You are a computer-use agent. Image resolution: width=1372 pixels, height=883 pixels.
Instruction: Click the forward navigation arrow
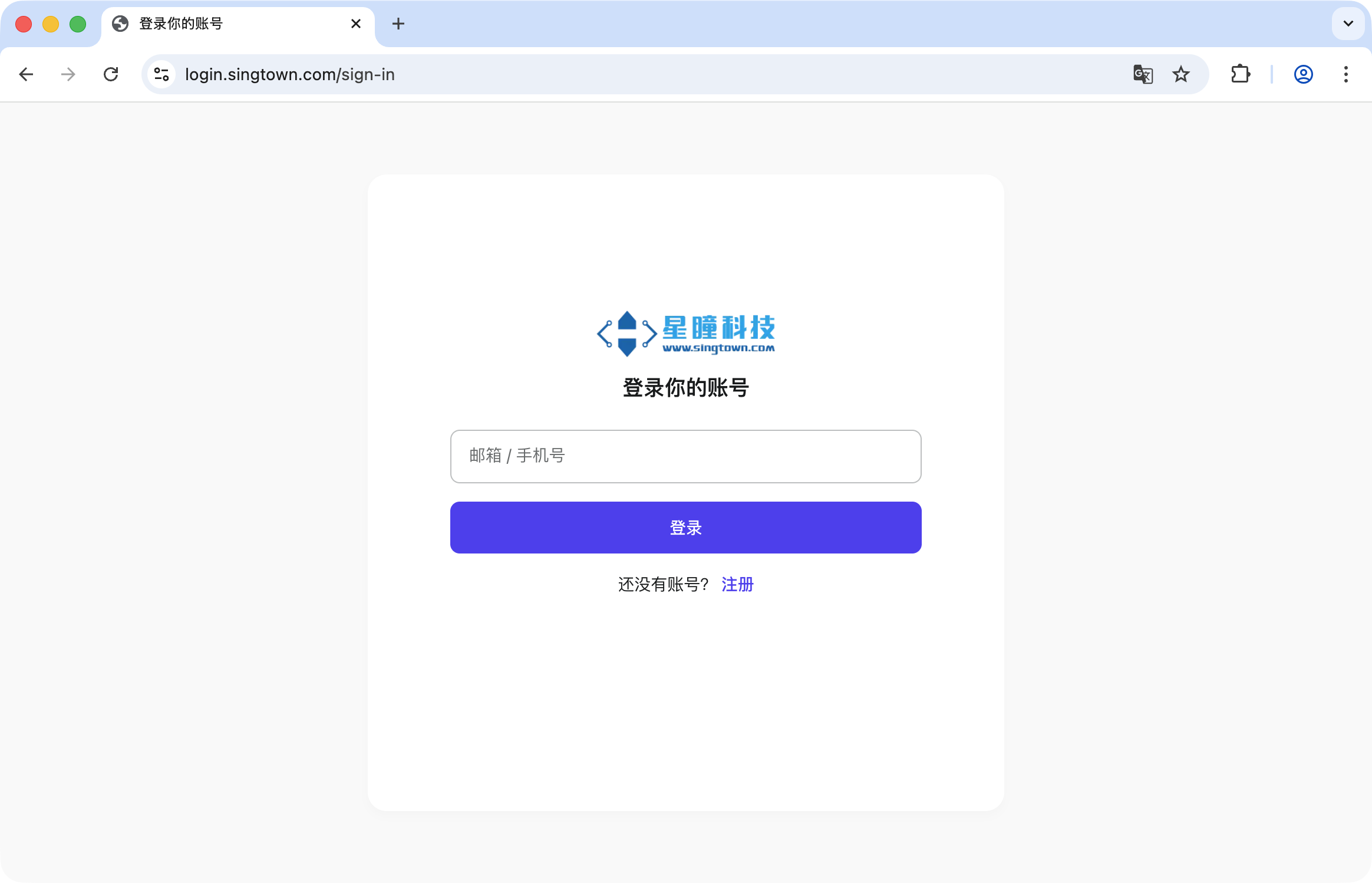click(68, 74)
